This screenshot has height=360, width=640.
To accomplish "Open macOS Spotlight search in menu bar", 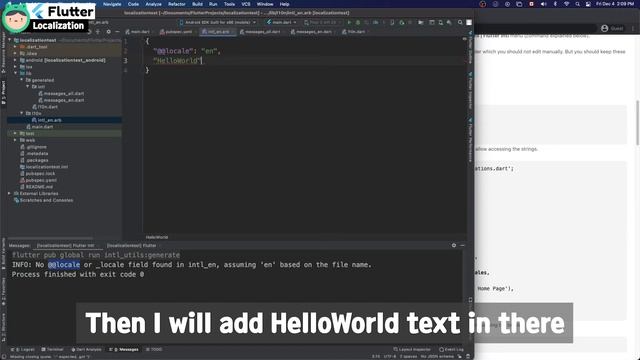I will click(x=577, y=4).
